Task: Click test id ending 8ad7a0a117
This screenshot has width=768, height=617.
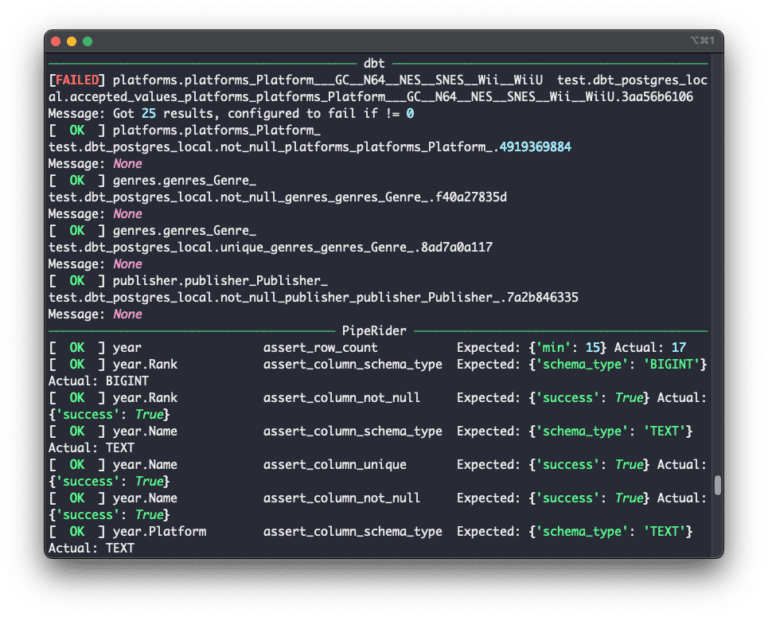Action: [x=270, y=247]
